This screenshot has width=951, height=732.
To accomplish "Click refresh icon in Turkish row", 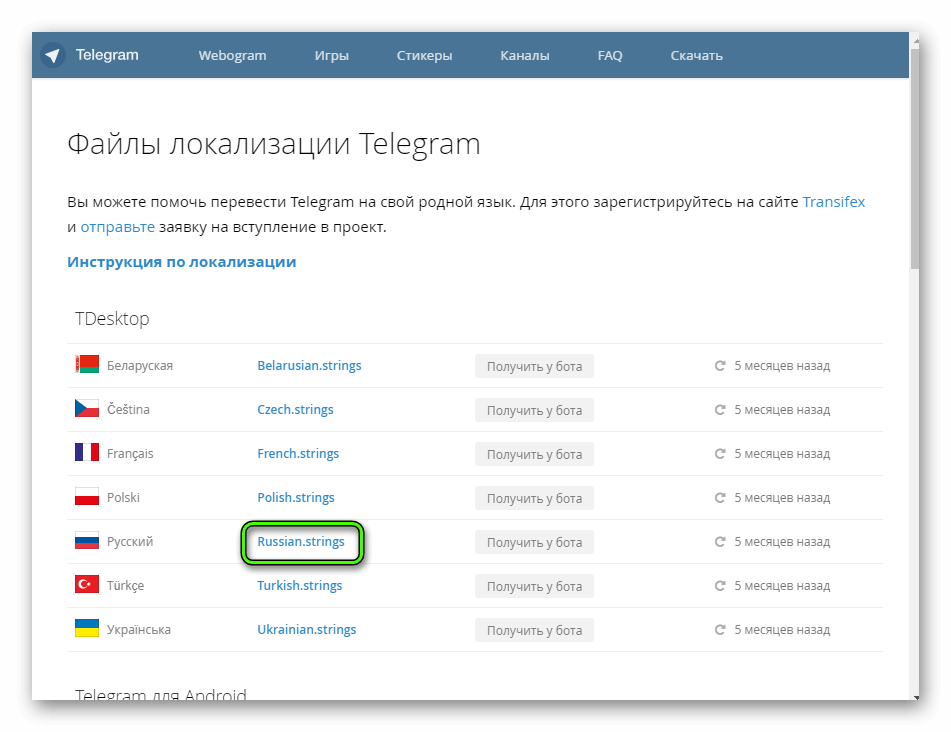I will point(720,585).
